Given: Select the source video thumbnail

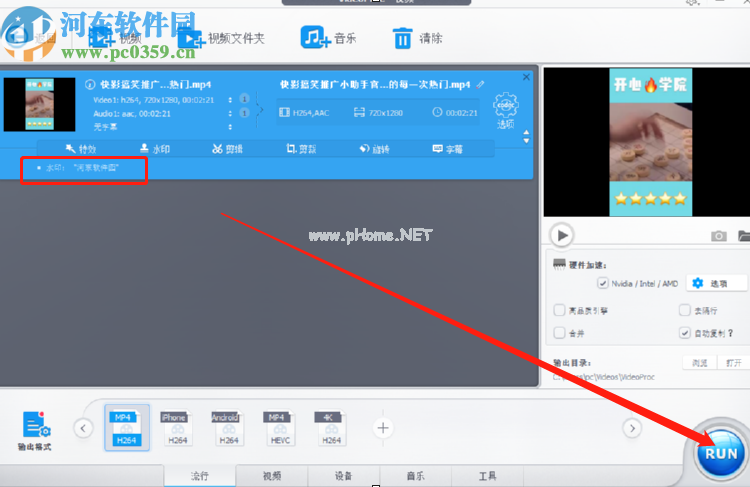Looking at the screenshot, I should pos(39,104).
